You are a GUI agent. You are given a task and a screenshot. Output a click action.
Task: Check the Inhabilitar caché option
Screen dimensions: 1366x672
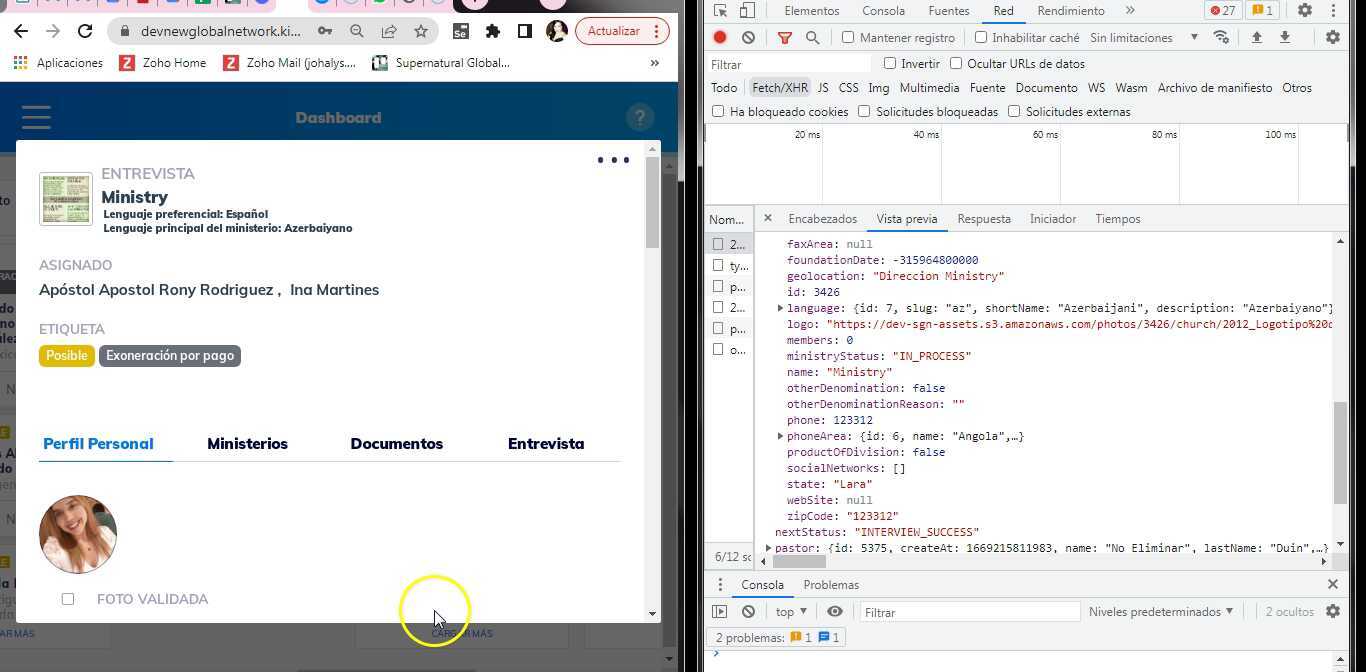(981, 38)
